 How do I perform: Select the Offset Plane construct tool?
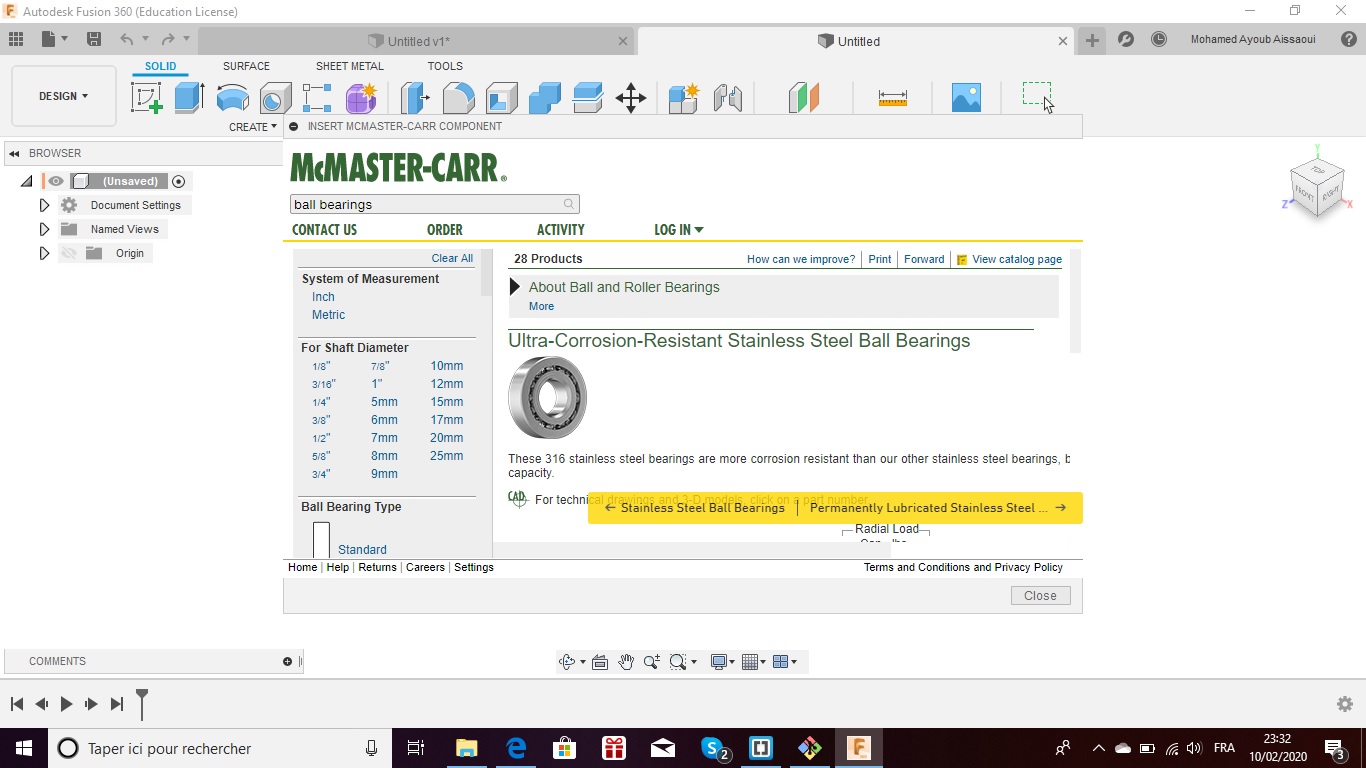tap(804, 98)
